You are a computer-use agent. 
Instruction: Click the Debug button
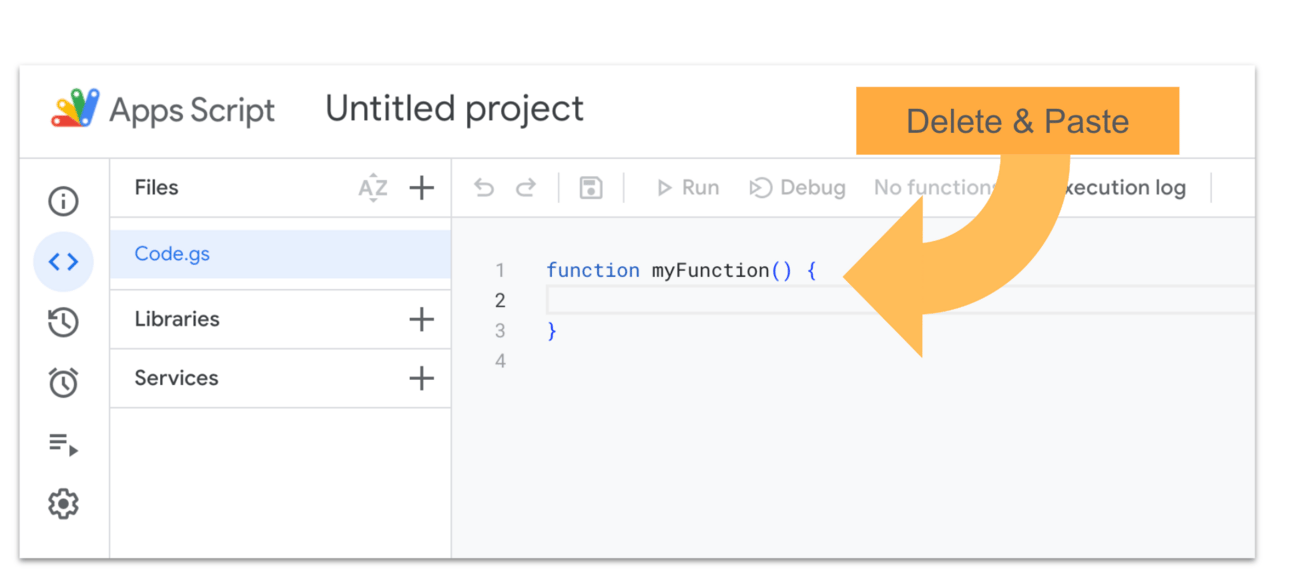tap(798, 188)
